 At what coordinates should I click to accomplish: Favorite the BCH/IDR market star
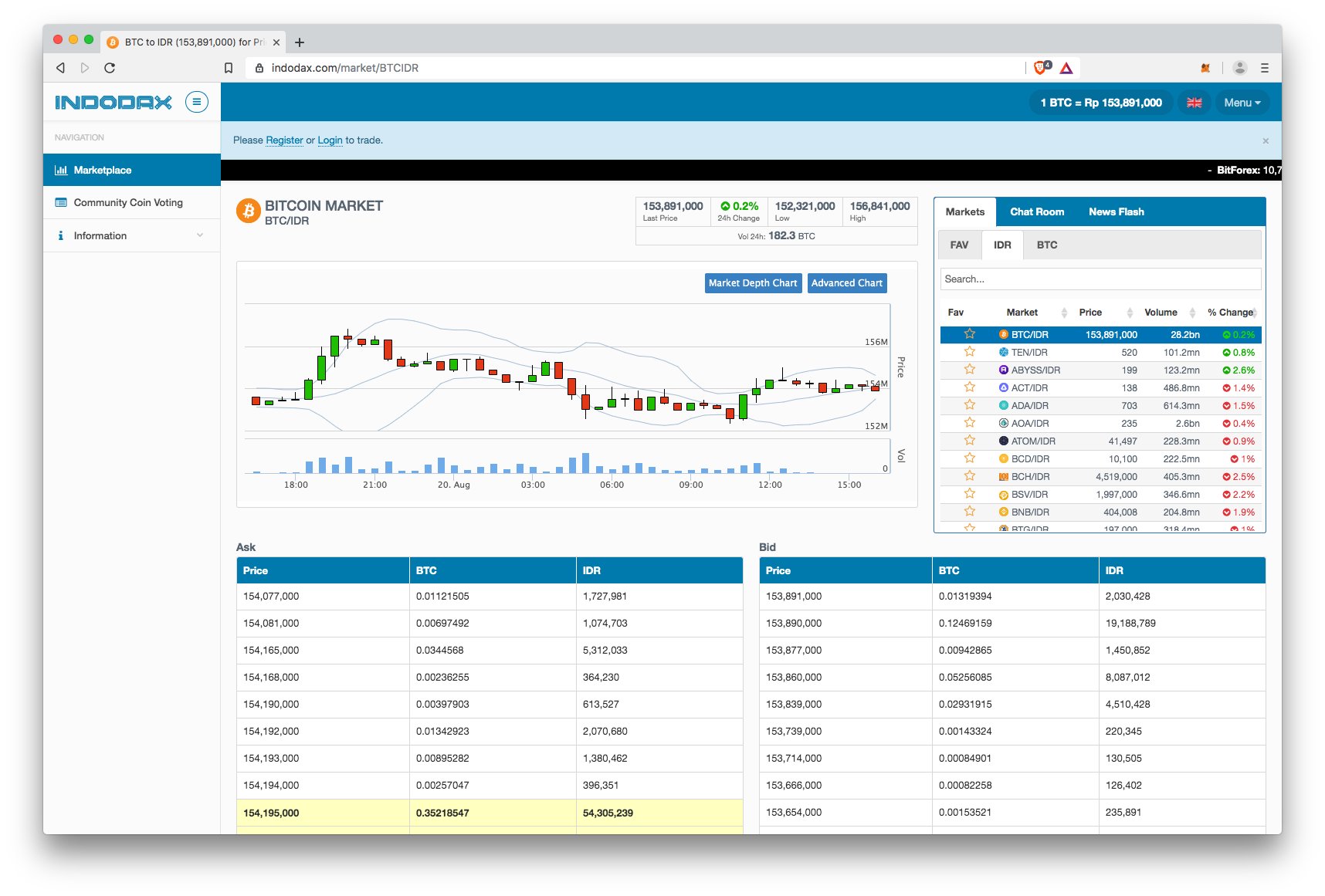(970, 476)
